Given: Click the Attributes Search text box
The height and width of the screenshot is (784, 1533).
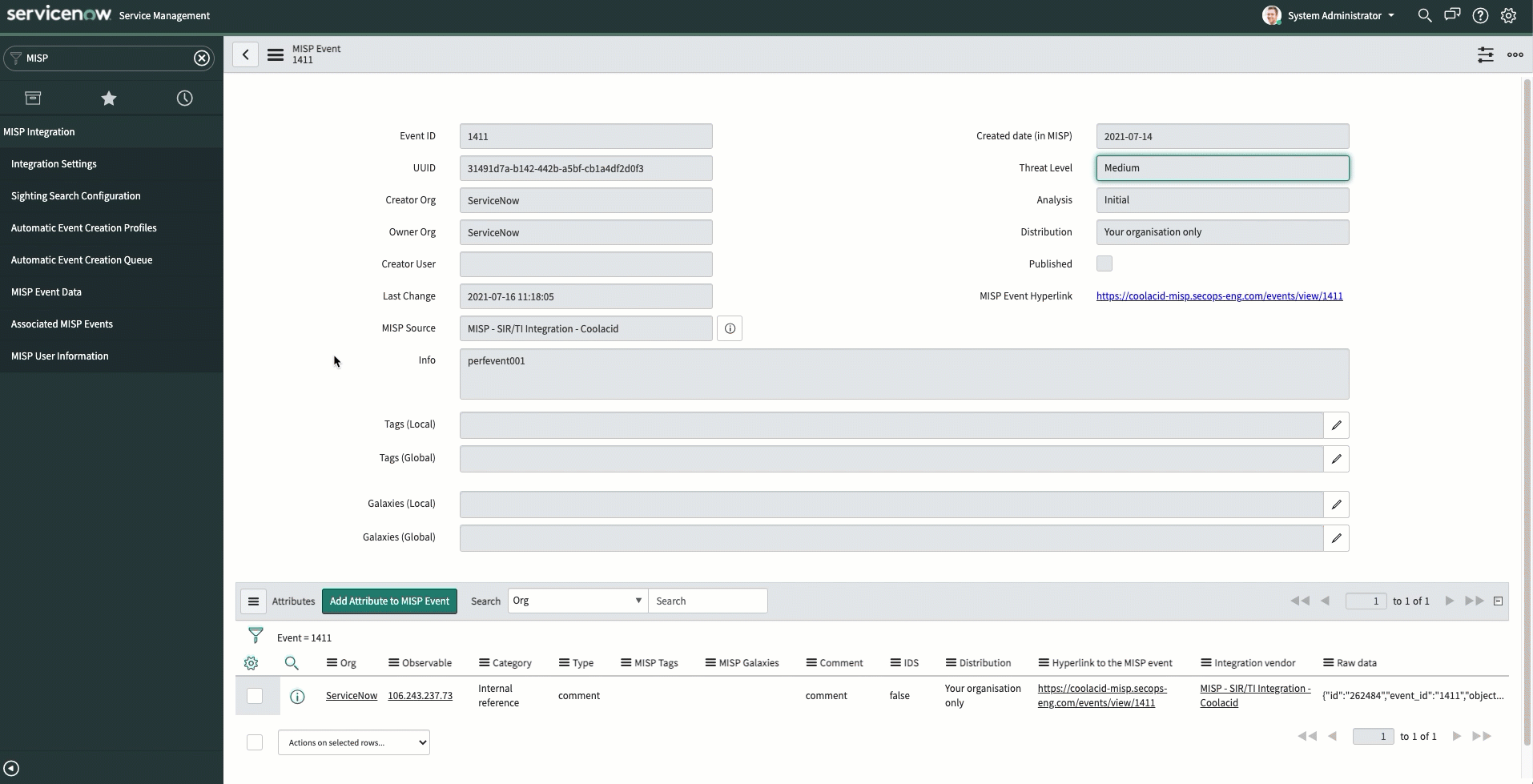Looking at the screenshot, I should click(707, 601).
